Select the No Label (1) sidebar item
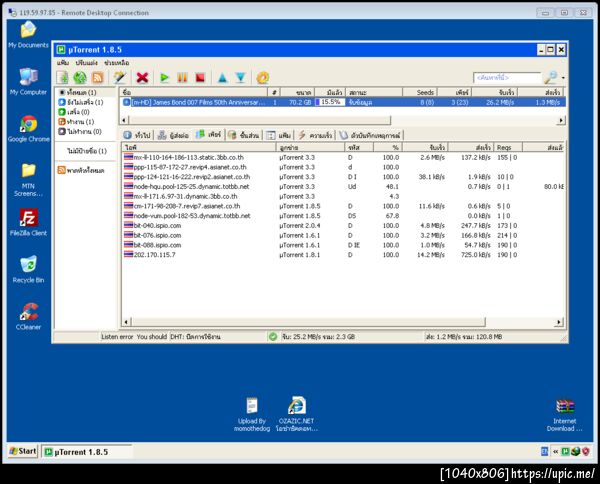Viewport: 600px width, 484px height. tap(87, 151)
